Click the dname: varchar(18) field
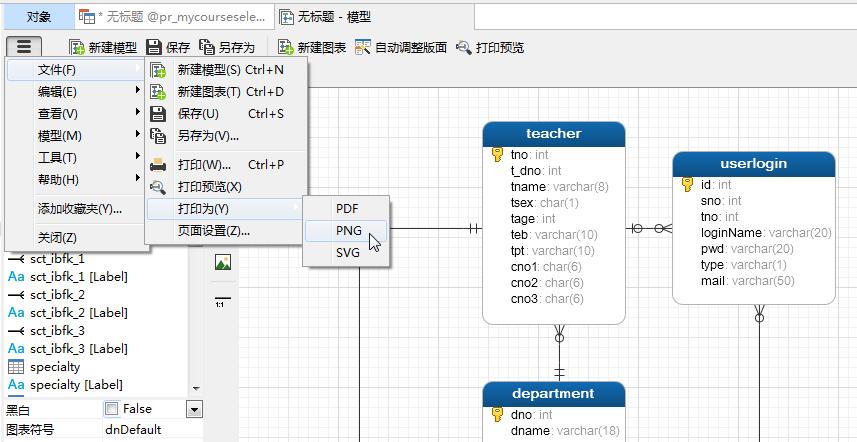 pos(565,431)
